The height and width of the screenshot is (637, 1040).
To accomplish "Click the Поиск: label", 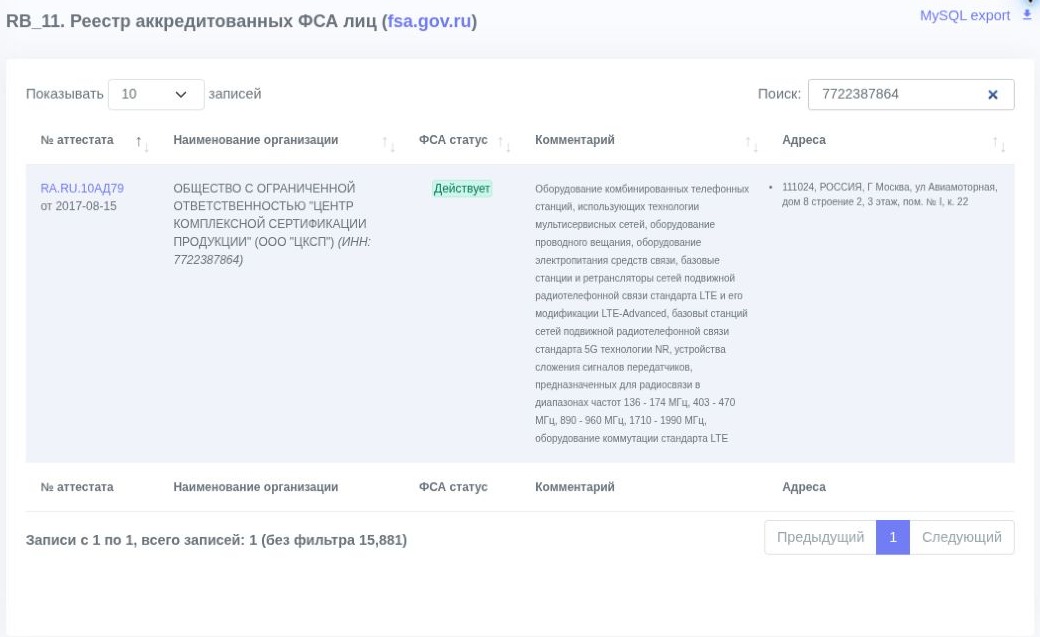I will point(779,94).
